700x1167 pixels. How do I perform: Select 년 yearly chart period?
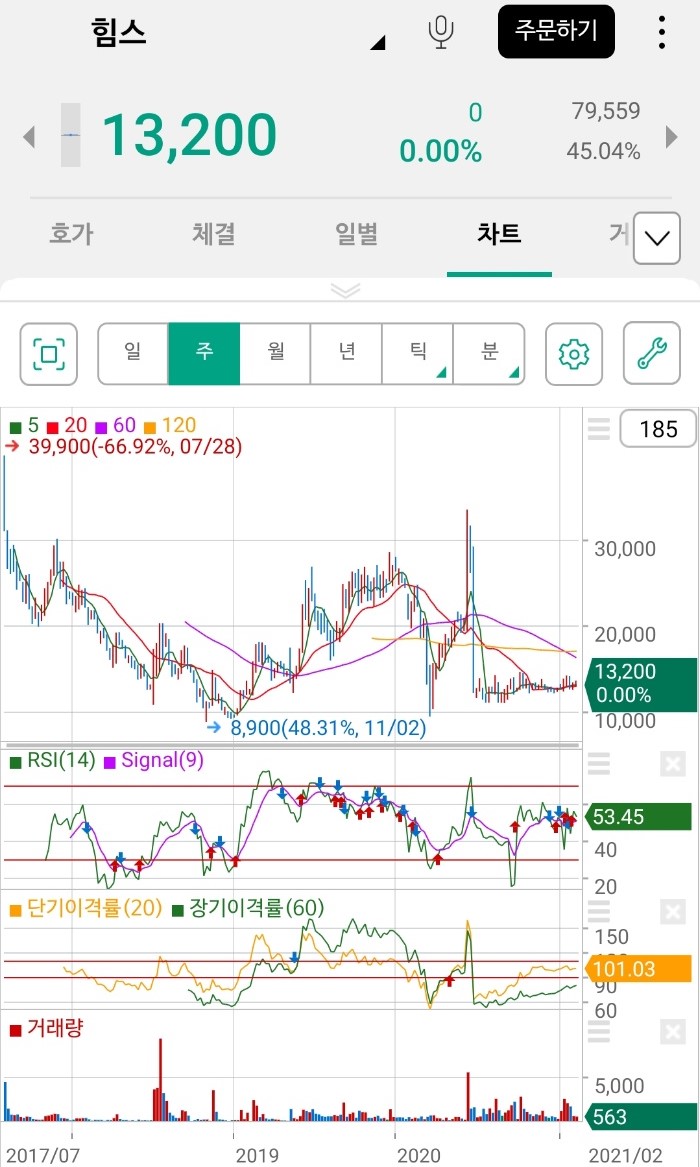point(346,354)
